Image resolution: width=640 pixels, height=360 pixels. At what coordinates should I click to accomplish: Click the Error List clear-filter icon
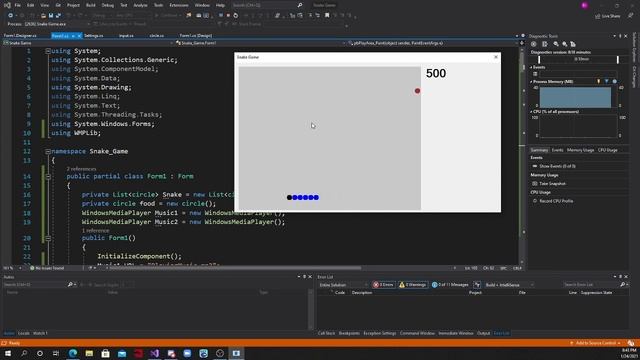coord(477,284)
